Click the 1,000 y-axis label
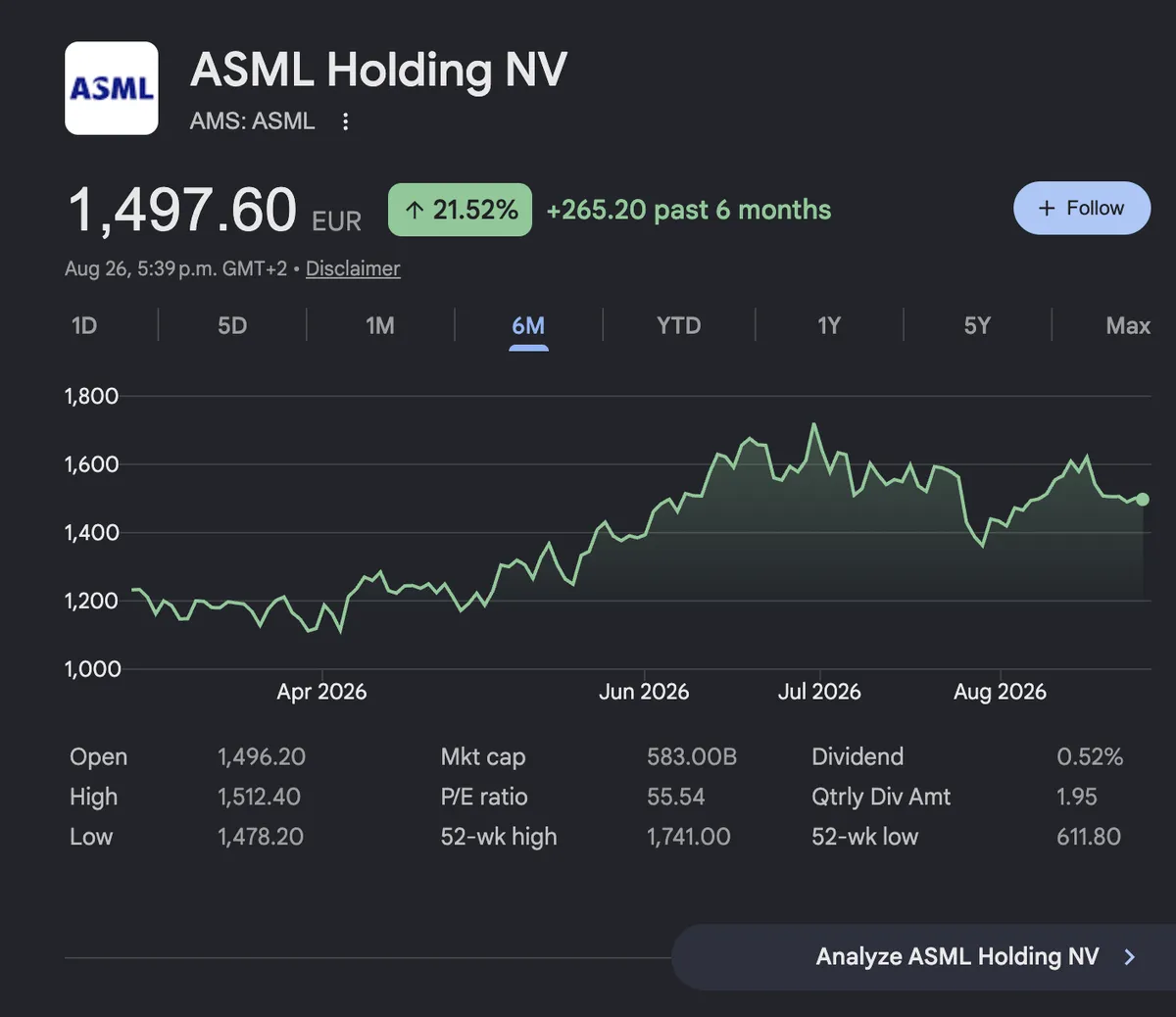1176x1017 pixels. [x=92, y=669]
